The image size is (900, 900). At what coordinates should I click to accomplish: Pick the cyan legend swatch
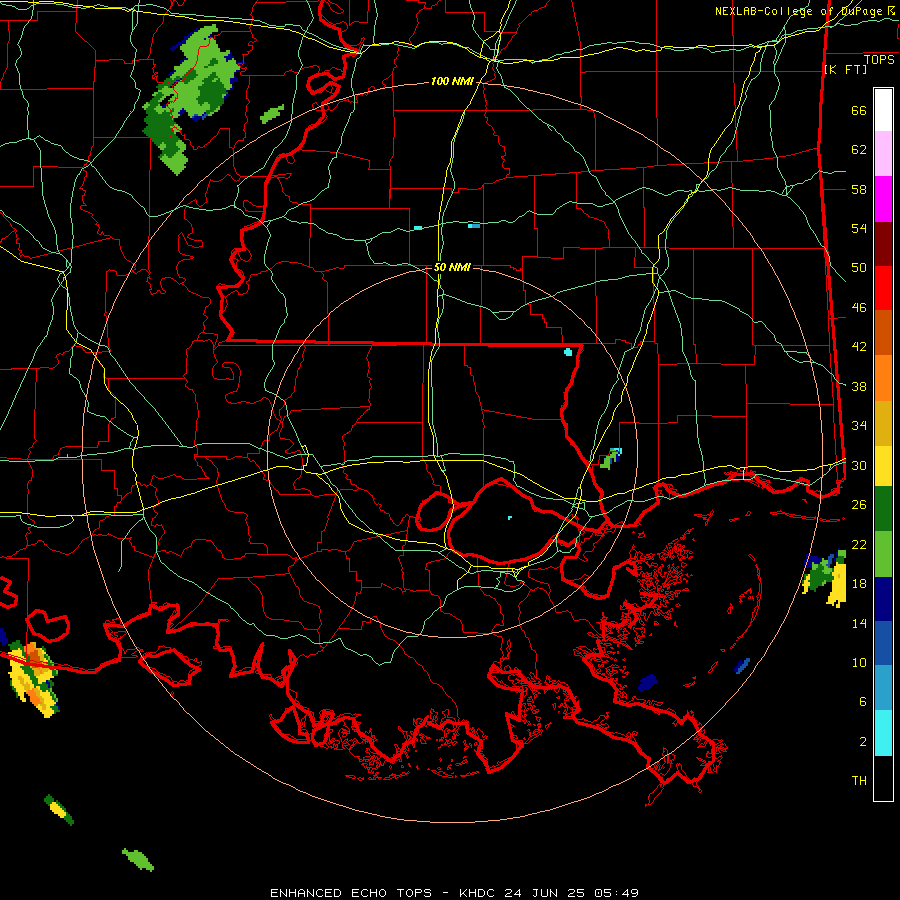883,733
